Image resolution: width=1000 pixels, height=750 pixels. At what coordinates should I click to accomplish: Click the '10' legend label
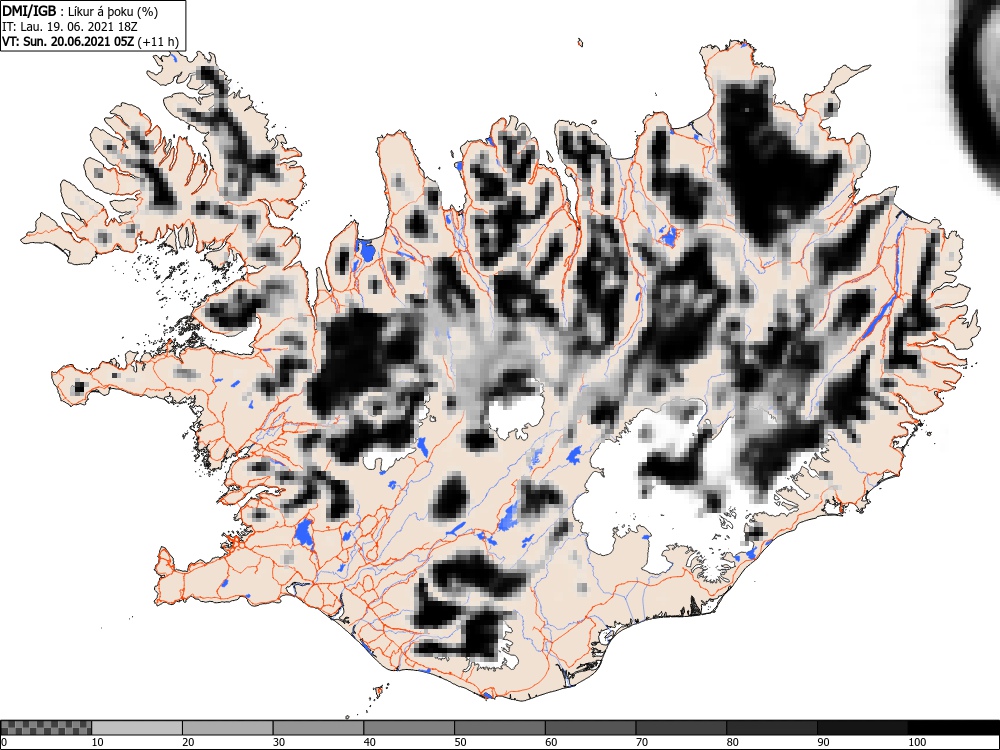tap(98, 742)
